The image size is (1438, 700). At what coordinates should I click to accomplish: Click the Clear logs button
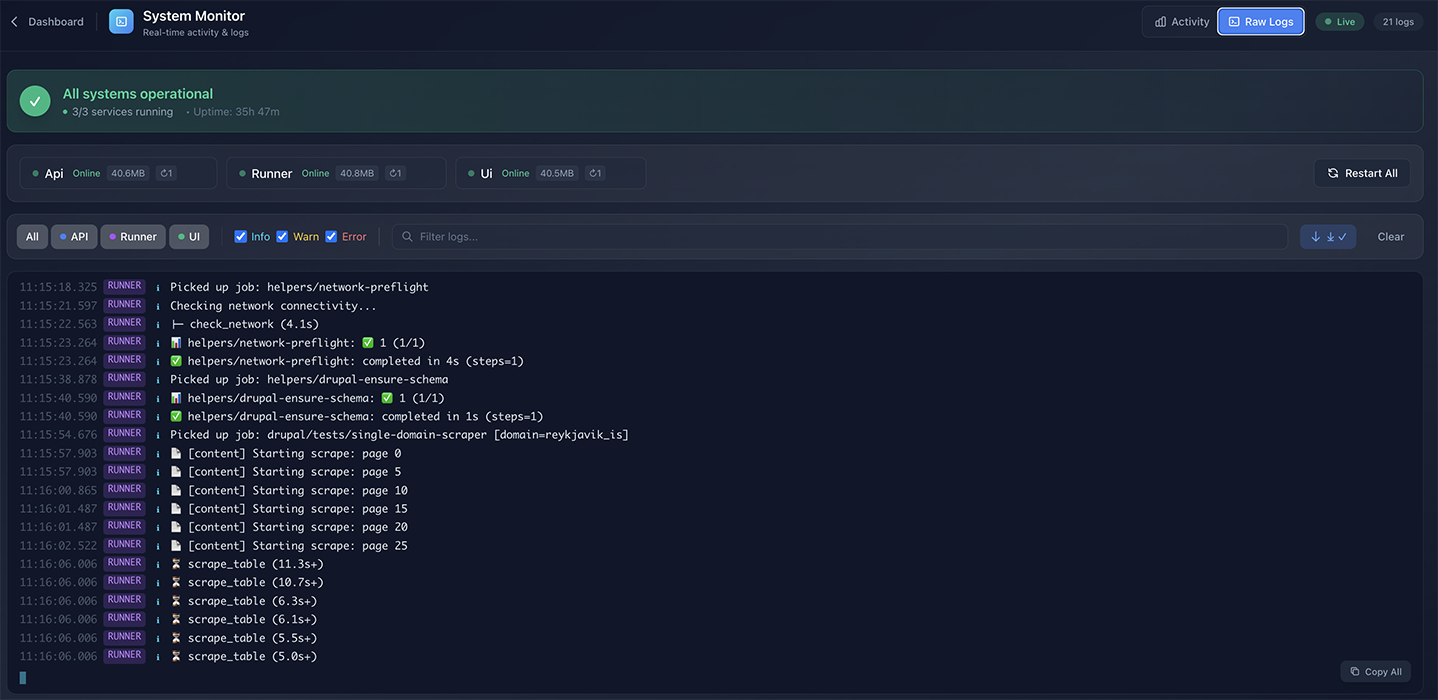coord(1390,237)
